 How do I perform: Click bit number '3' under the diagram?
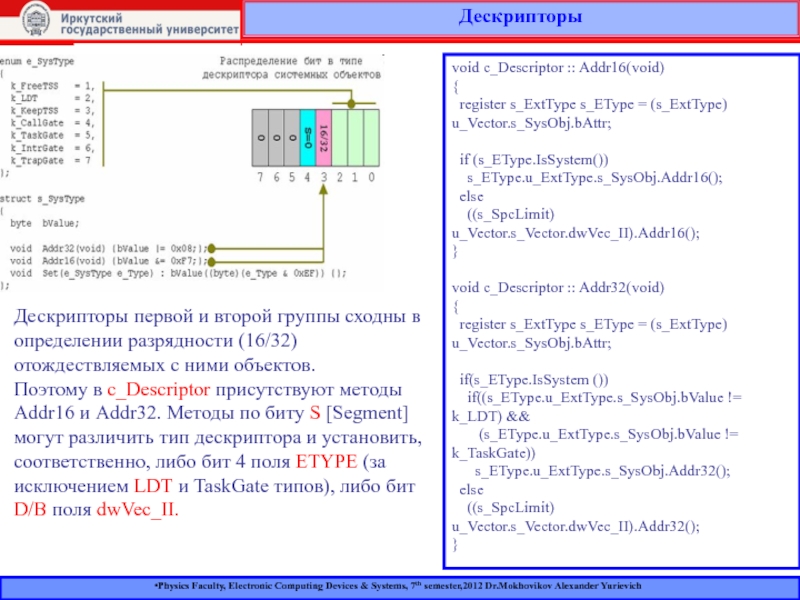[323, 178]
